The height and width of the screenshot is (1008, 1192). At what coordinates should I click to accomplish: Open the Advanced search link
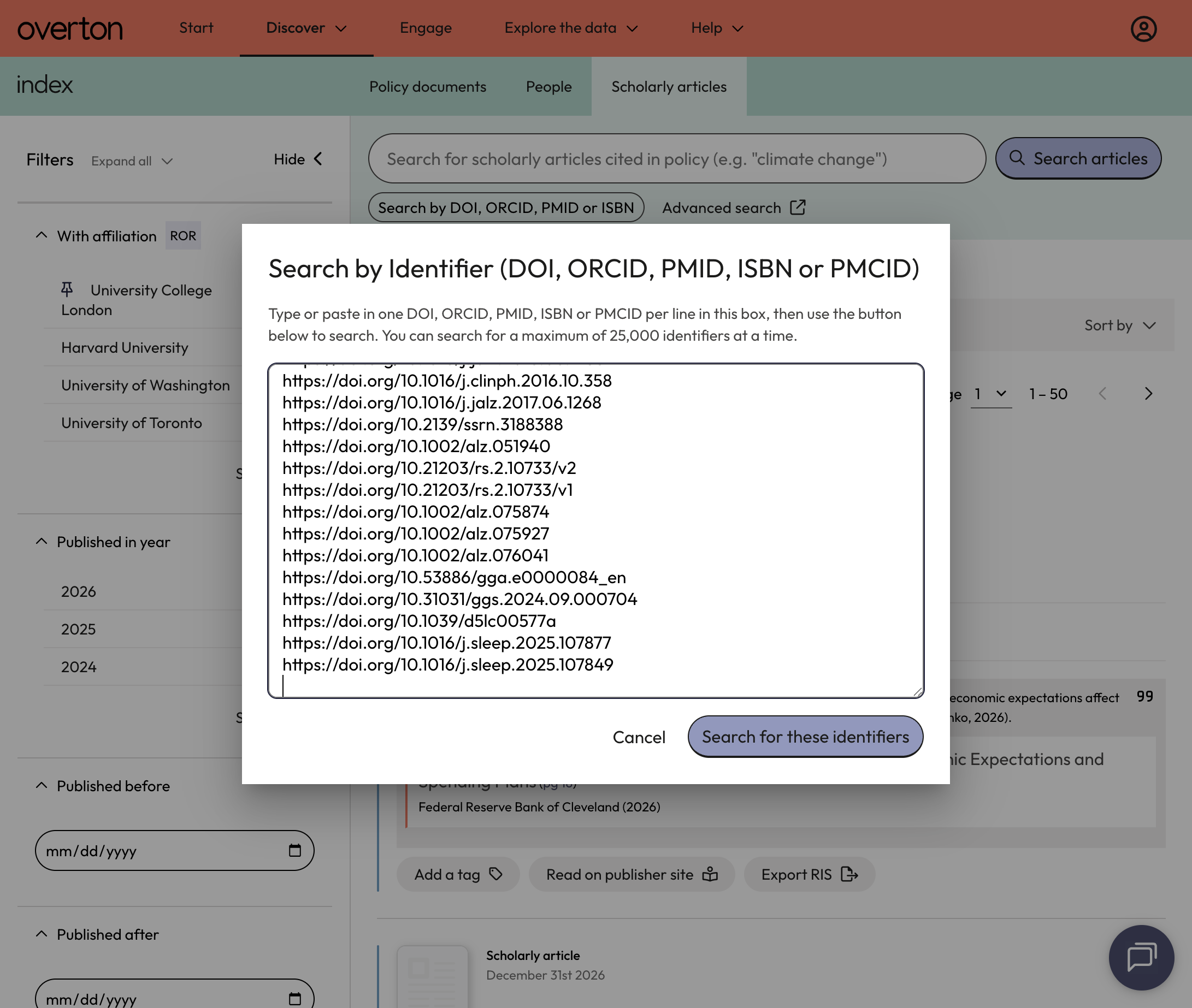[x=734, y=207]
